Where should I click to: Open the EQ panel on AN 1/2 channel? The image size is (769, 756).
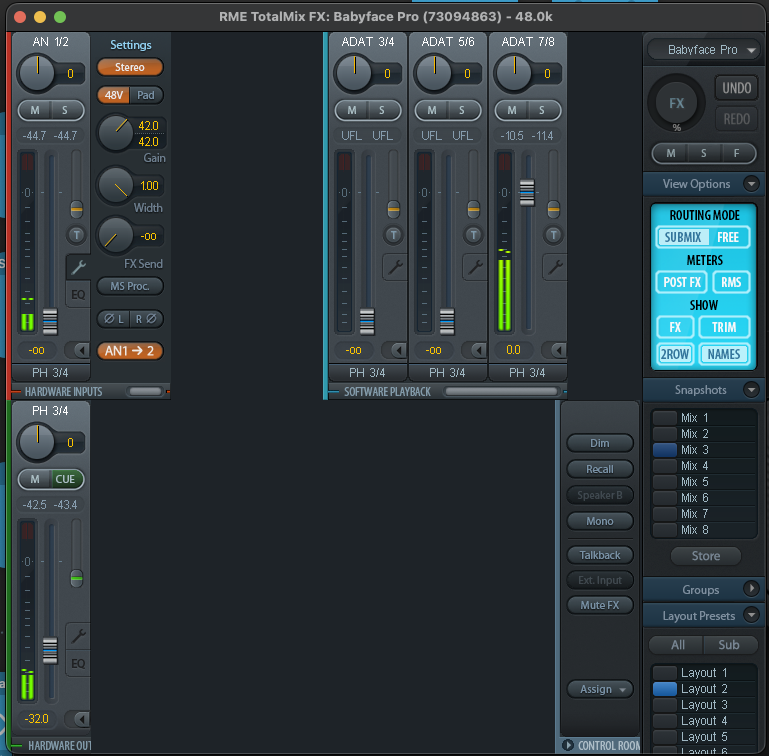tap(78, 294)
